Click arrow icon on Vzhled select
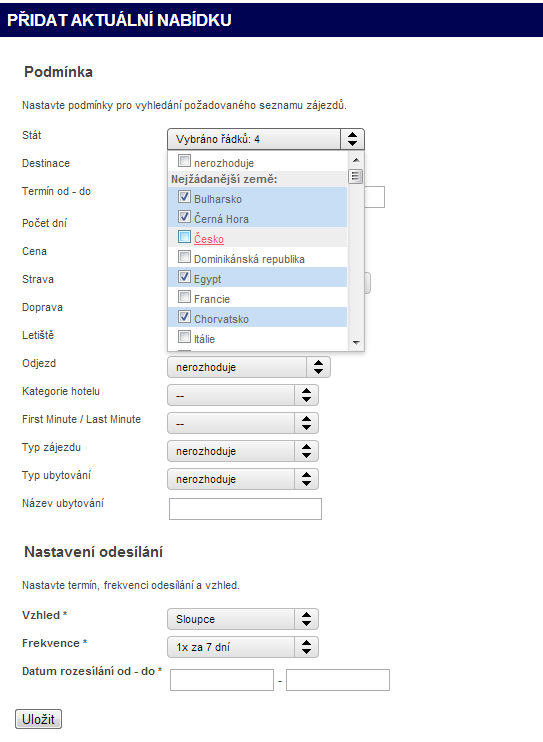Viewport: 543px width, 742px height. click(306, 619)
